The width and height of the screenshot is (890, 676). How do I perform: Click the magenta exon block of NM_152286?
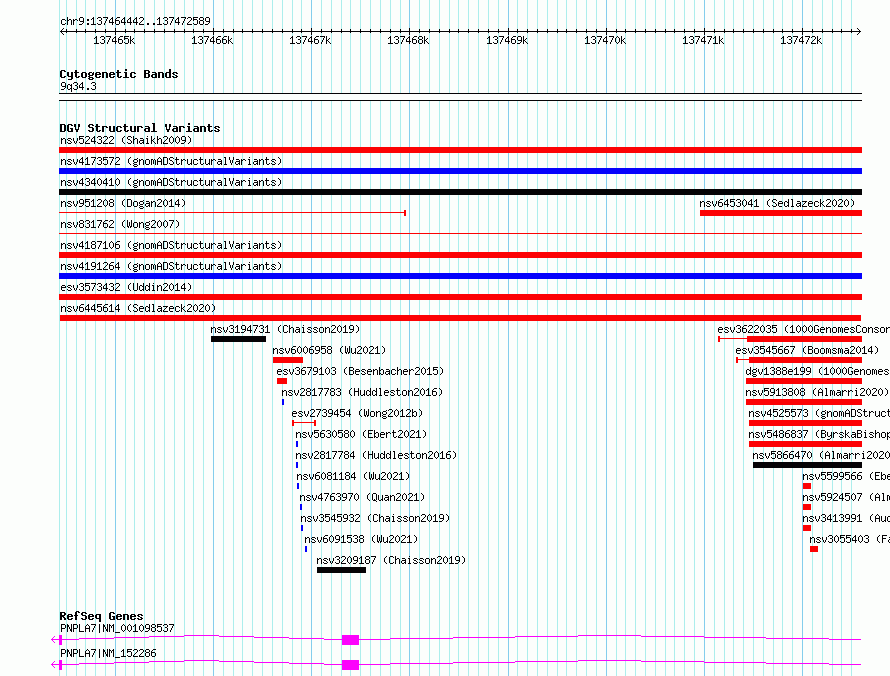[350, 665]
